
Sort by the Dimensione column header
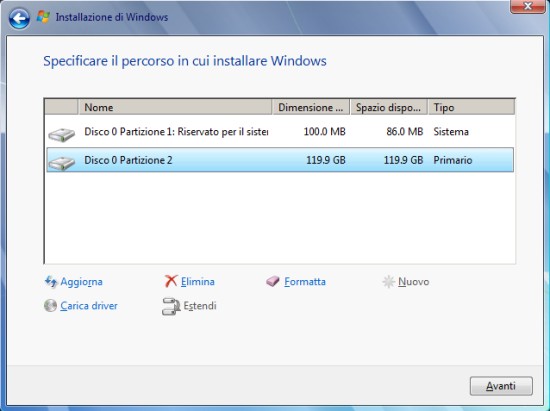pyautogui.click(x=311, y=107)
